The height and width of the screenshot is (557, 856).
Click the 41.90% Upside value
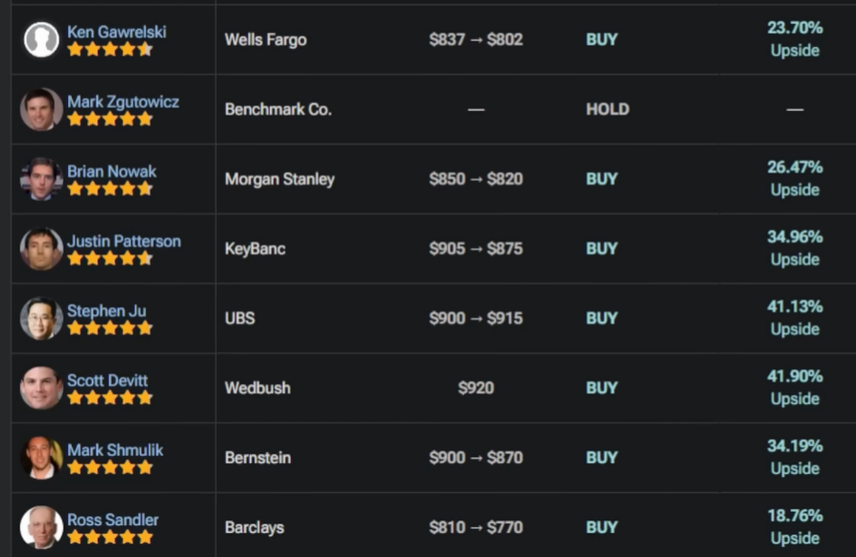[795, 387]
